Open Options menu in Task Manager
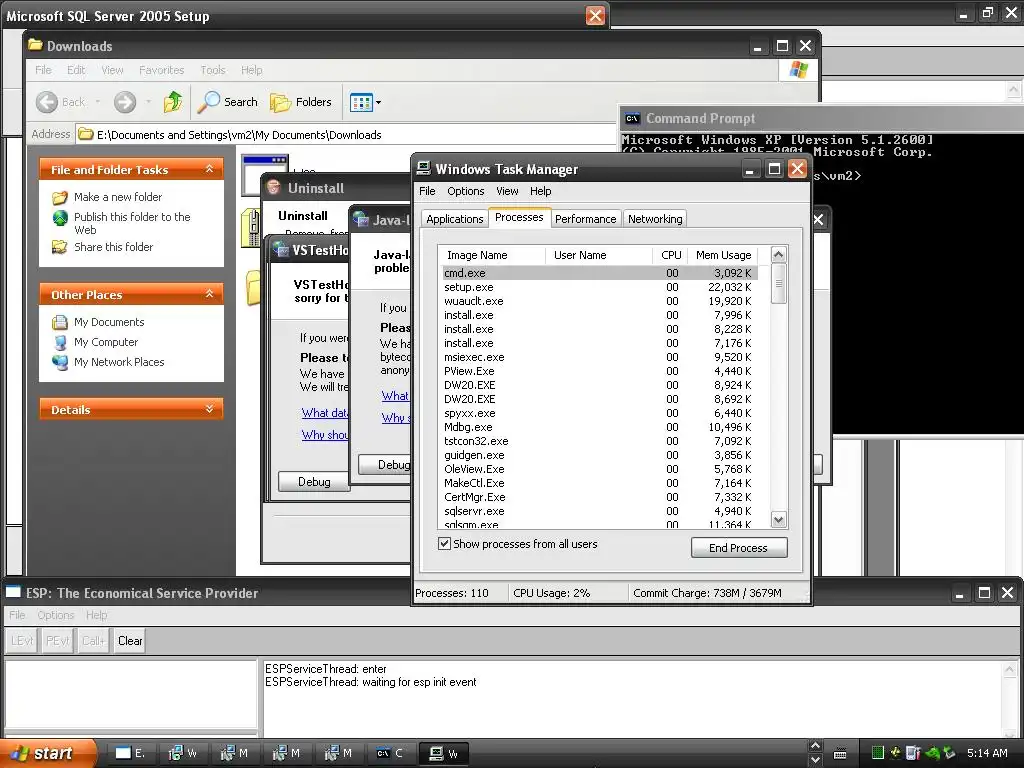1024x768 pixels. point(466,191)
